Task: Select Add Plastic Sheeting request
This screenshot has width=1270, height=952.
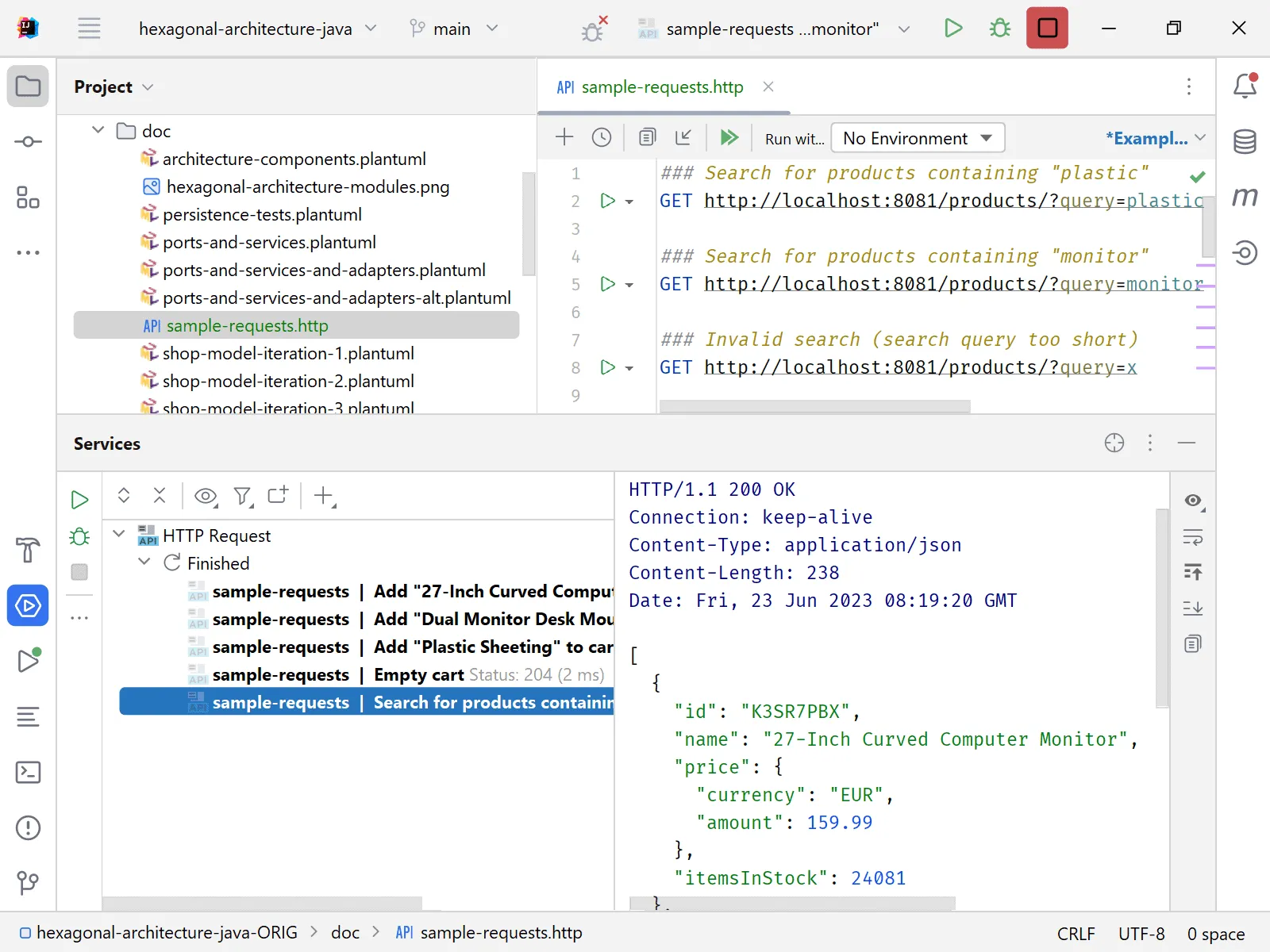Action: coord(366,647)
